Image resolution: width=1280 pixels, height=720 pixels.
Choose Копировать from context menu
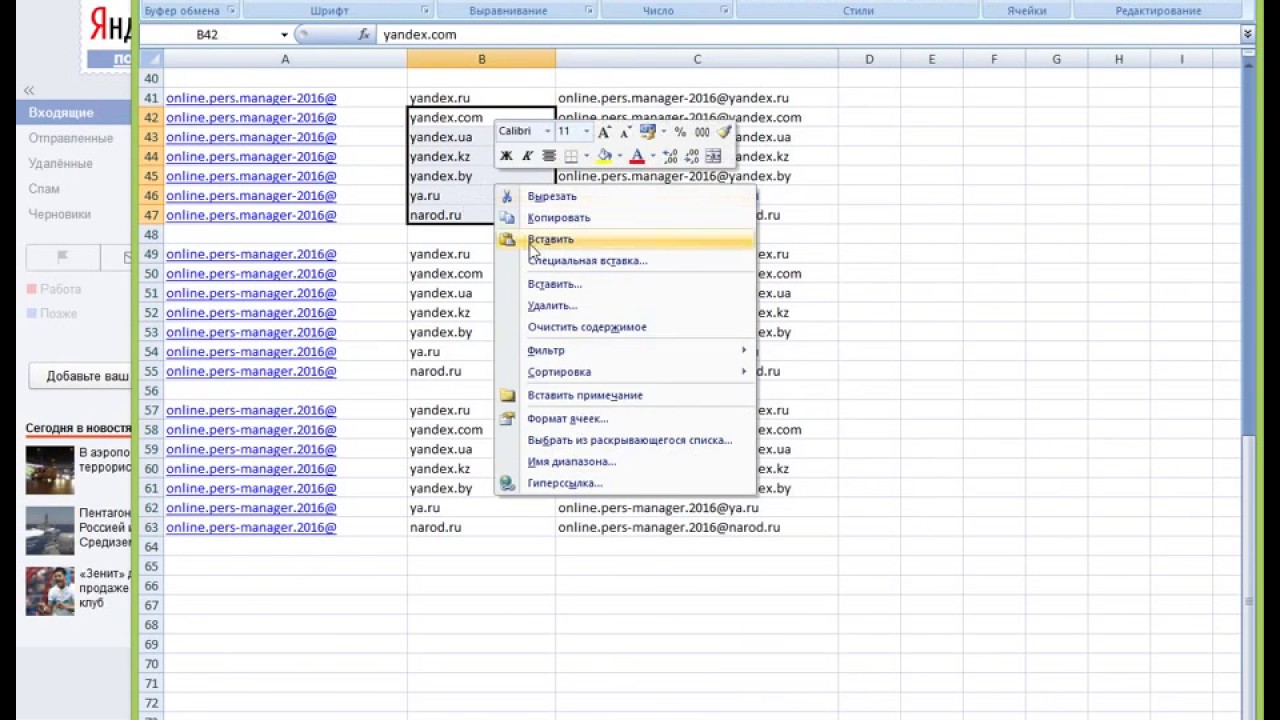tap(625, 217)
